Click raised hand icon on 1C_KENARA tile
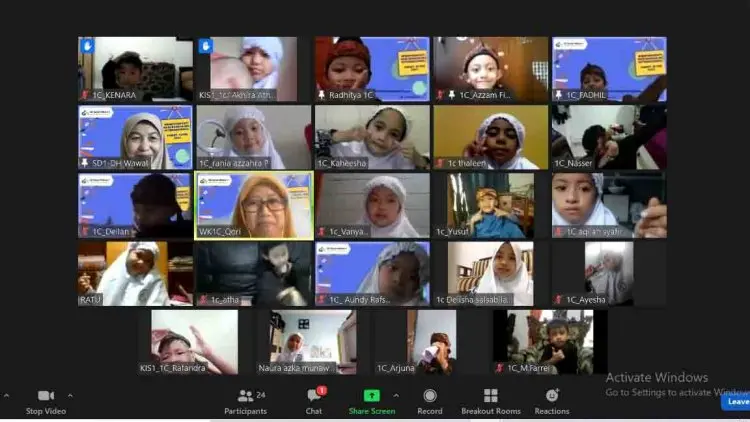This screenshot has width=750, height=422. click(87, 46)
